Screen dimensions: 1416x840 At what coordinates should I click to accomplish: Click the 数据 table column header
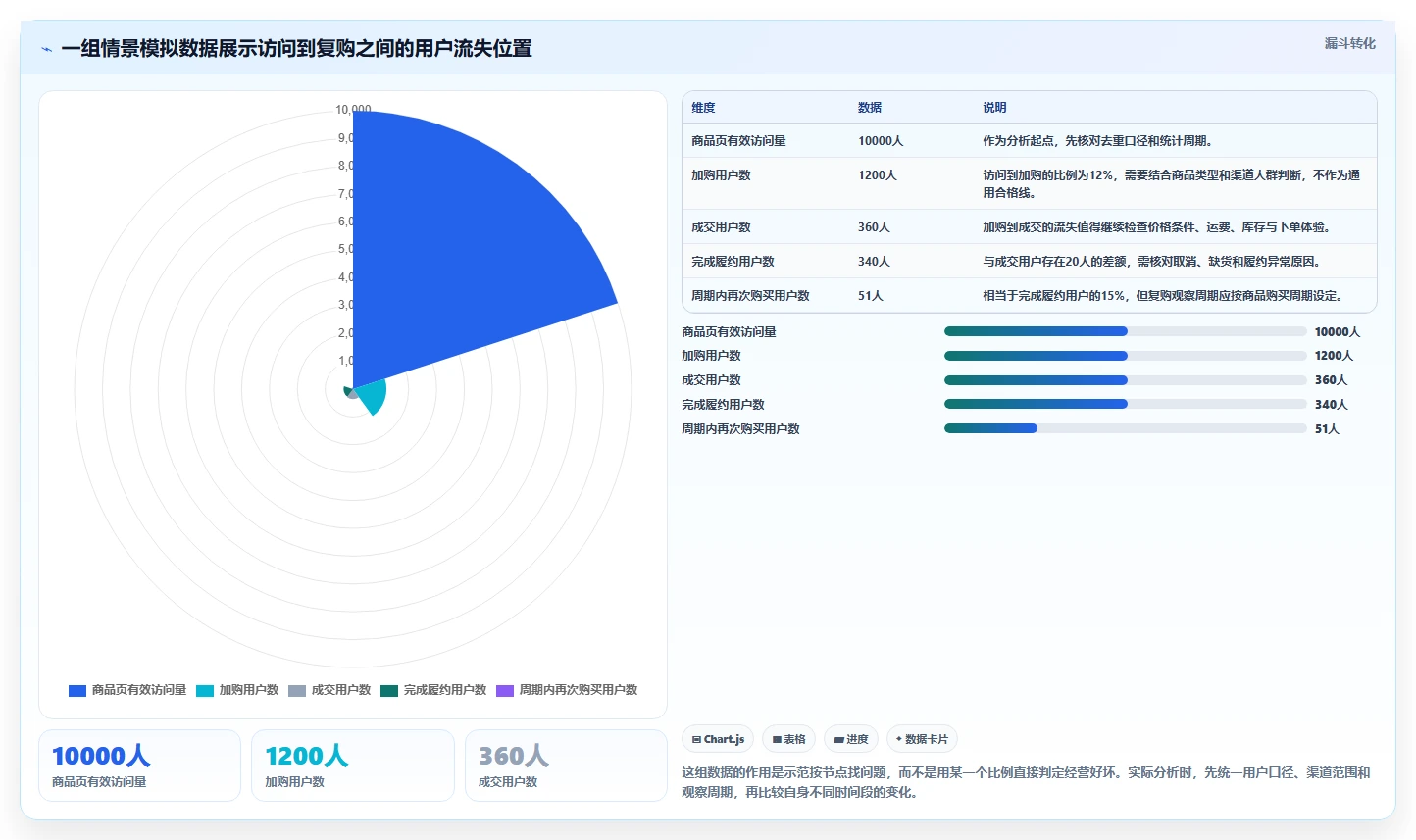click(x=870, y=108)
